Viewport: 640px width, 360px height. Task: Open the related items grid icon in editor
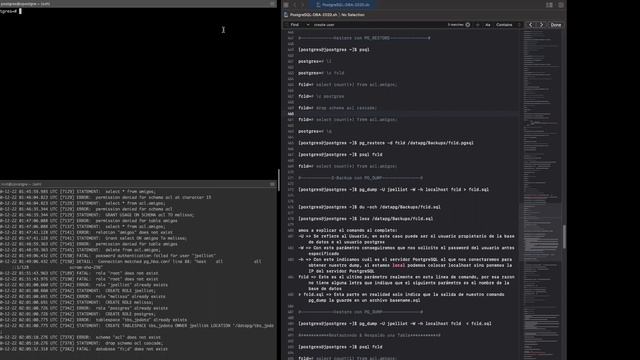pos(286,5)
